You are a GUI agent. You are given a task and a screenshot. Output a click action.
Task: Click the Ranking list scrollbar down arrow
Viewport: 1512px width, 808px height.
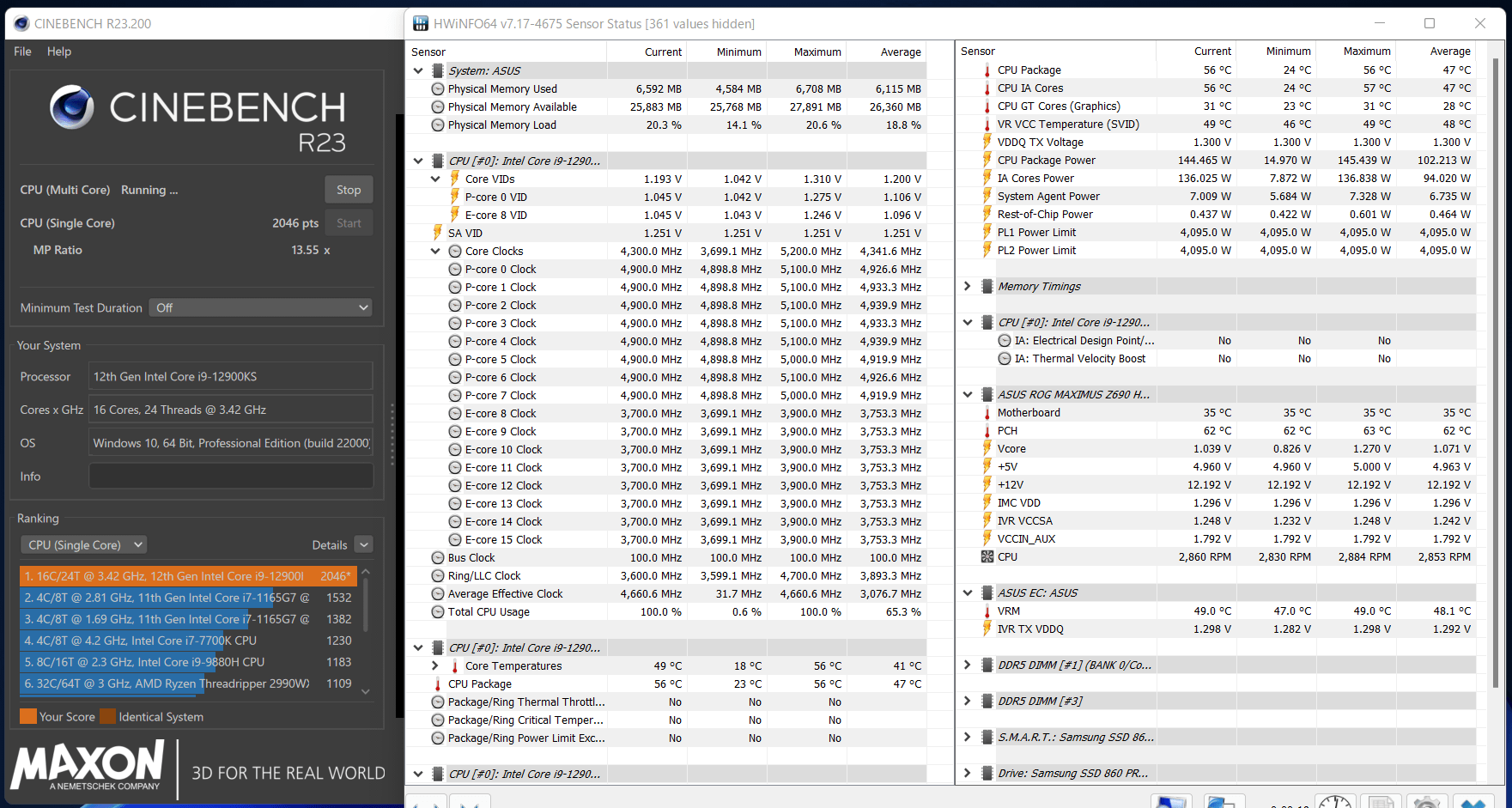(x=366, y=691)
